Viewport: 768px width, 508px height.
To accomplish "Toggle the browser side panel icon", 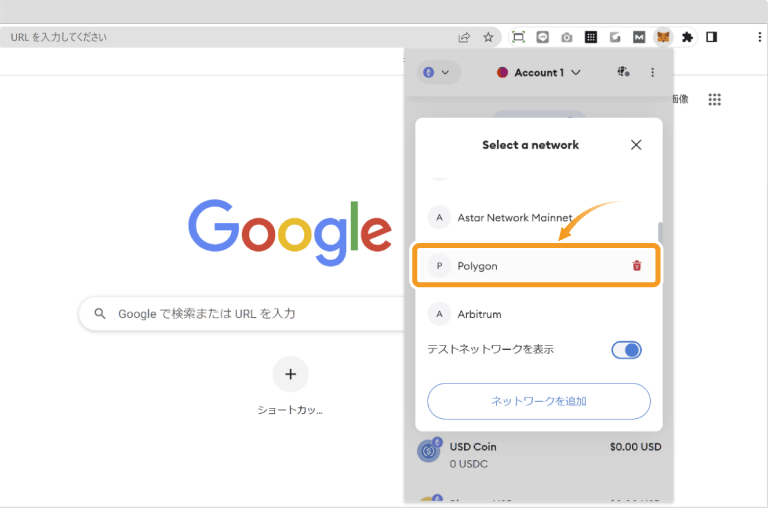I will coord(712,37).
